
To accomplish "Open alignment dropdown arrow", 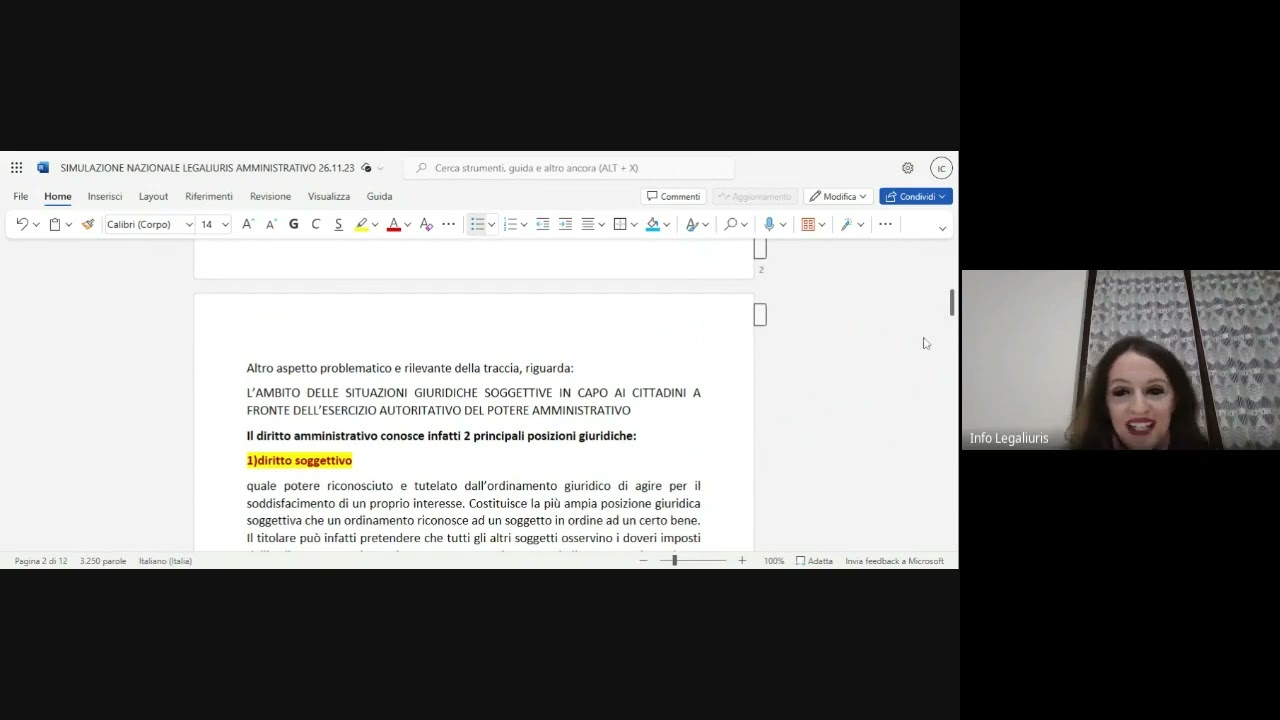I will 601,224.
